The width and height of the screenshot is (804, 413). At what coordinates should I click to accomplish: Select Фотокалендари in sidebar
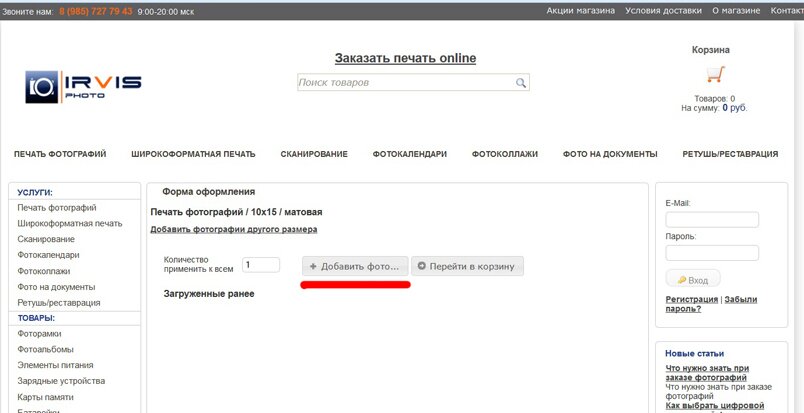pyautogui.click(x=48, y=255)
